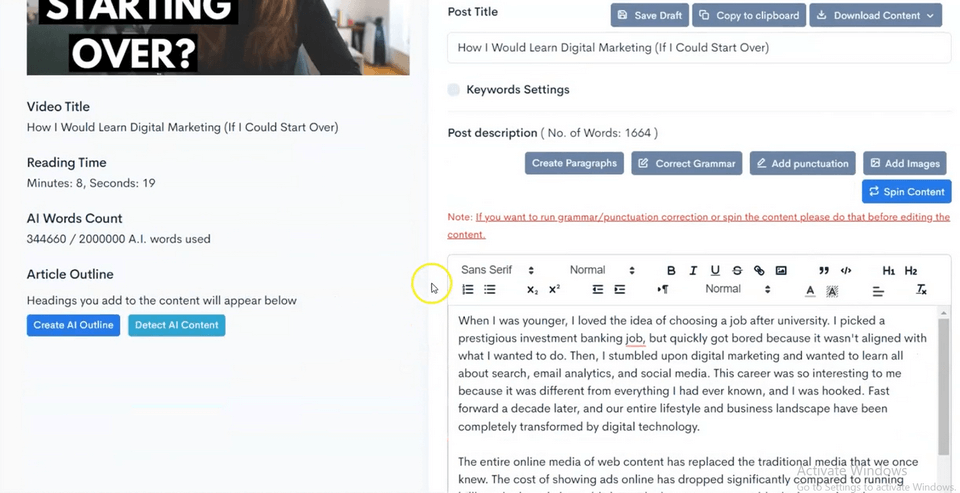Click the Create AI Outline button

point(73,325)
